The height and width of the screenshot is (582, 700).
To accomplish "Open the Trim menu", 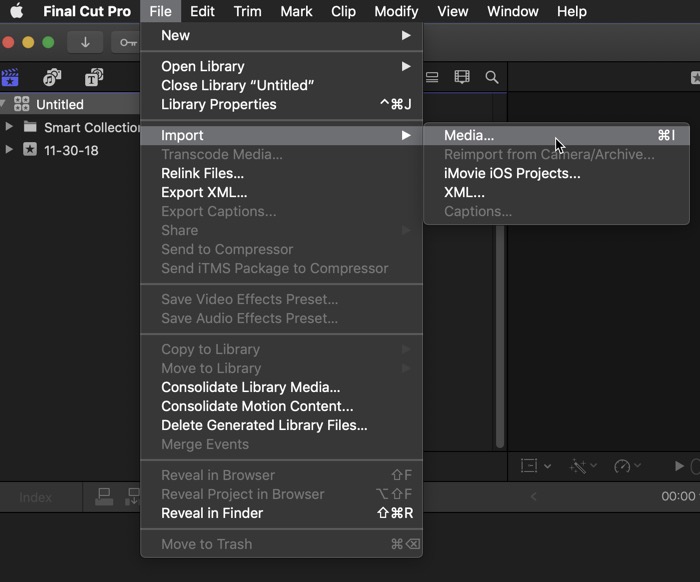I will tap(247, 11).
